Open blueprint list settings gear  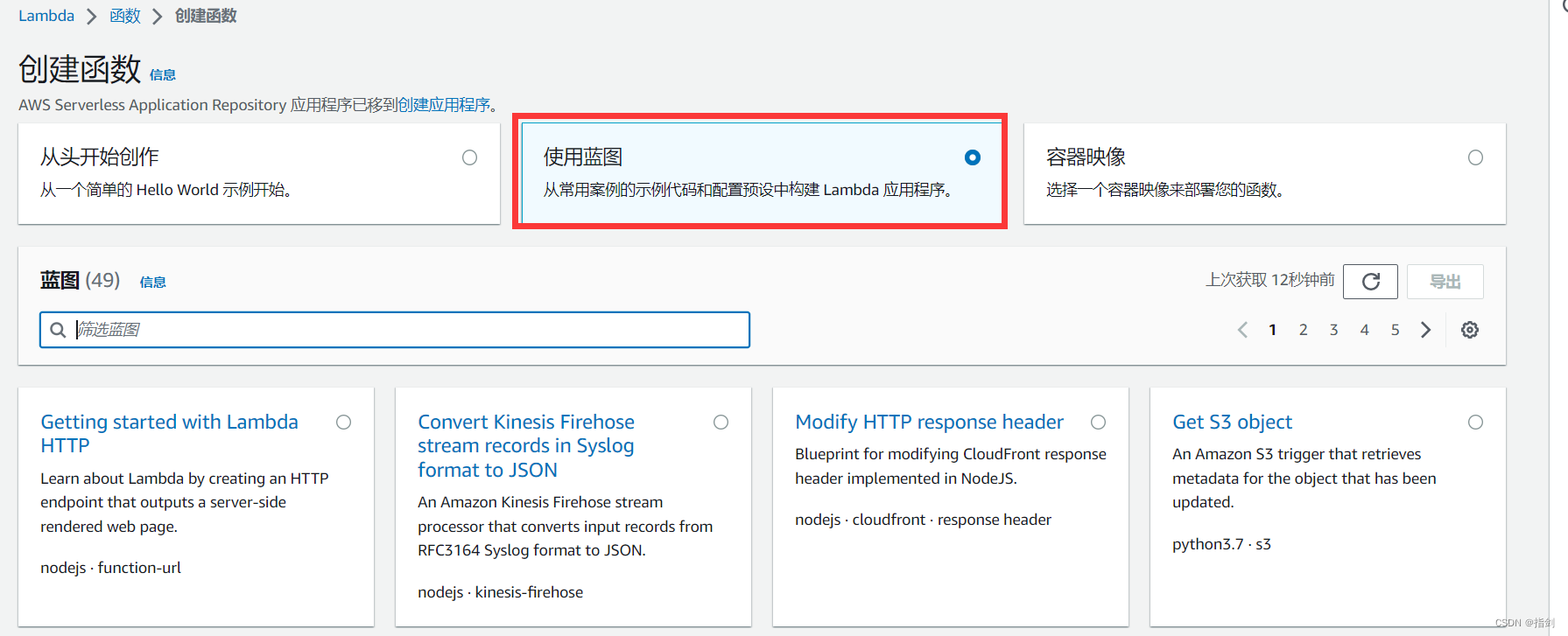click(1470, 330)
